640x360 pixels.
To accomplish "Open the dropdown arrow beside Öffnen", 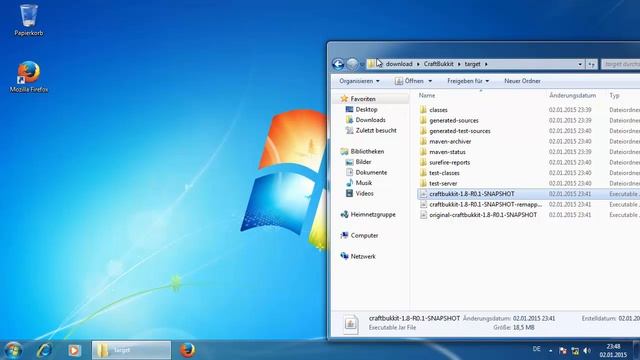I will pyautogui.click(x=430, y=81).
